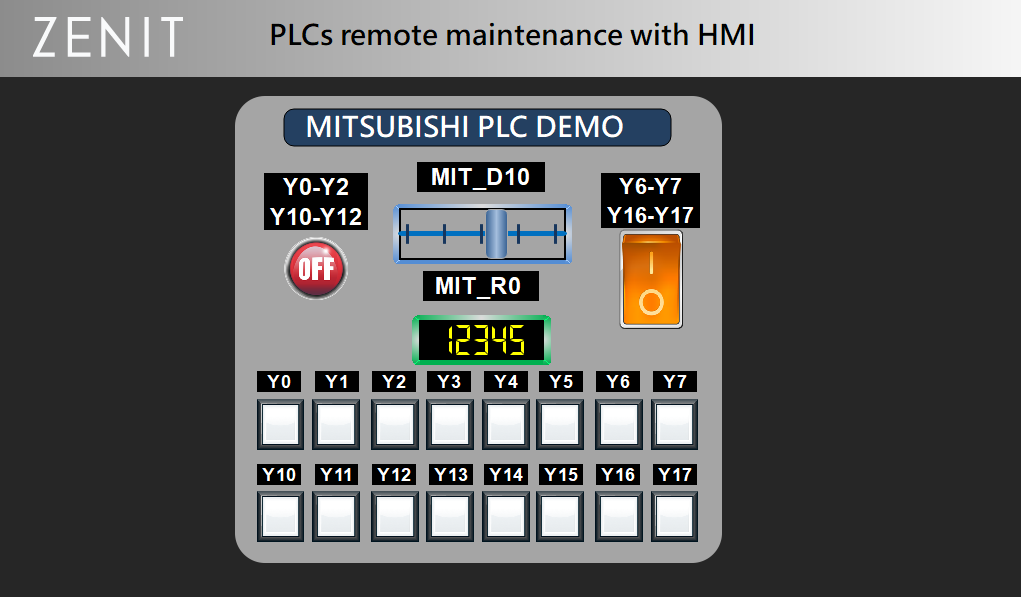The height and width of the screenshot is (597, 1021).
Task: Click the MIT_D10 label
Action: [481, 177]
